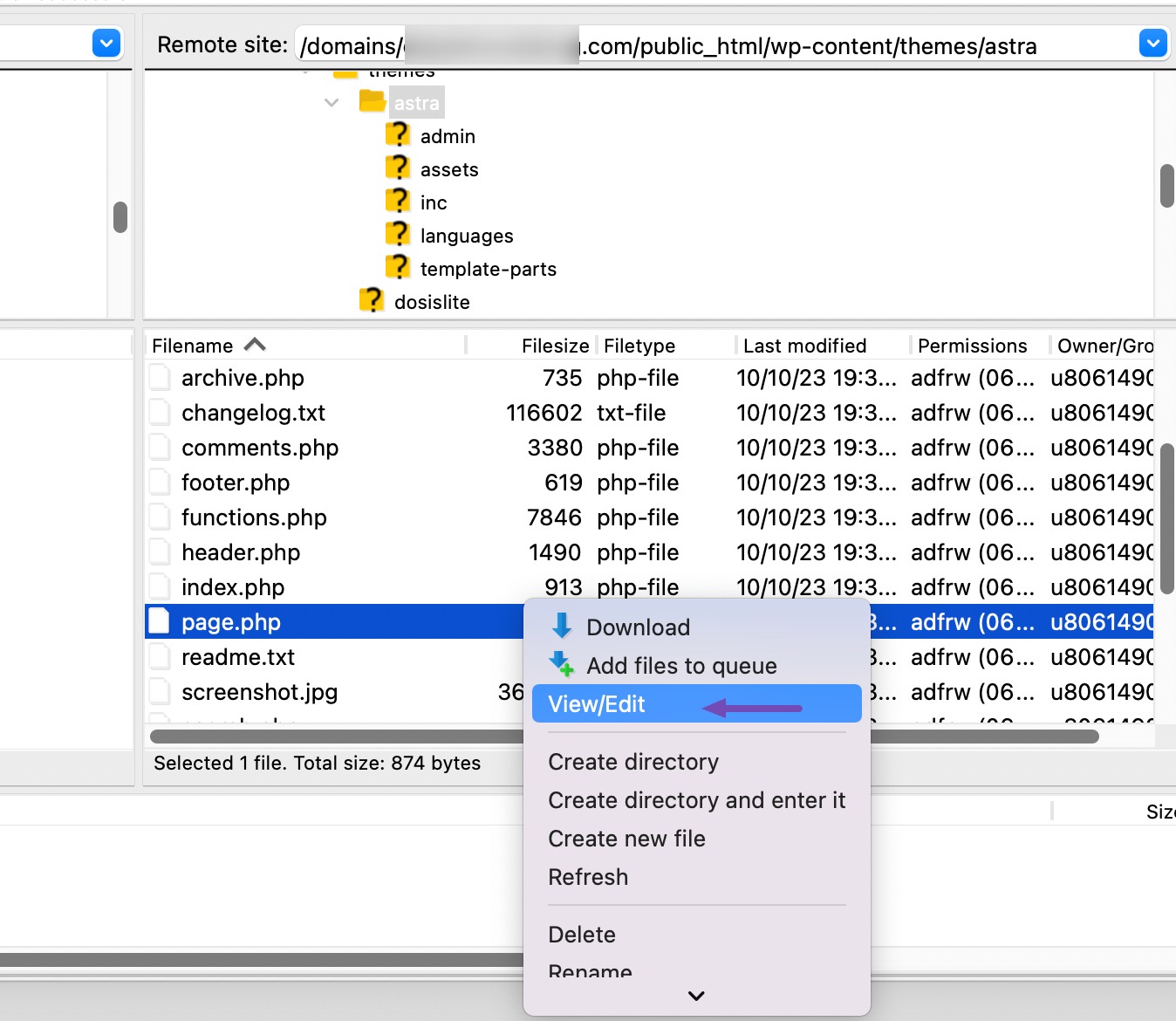Click the assets folder question-mark icon
The height and width of the screenshot is (1021, 1176).
tap(398, 168)
